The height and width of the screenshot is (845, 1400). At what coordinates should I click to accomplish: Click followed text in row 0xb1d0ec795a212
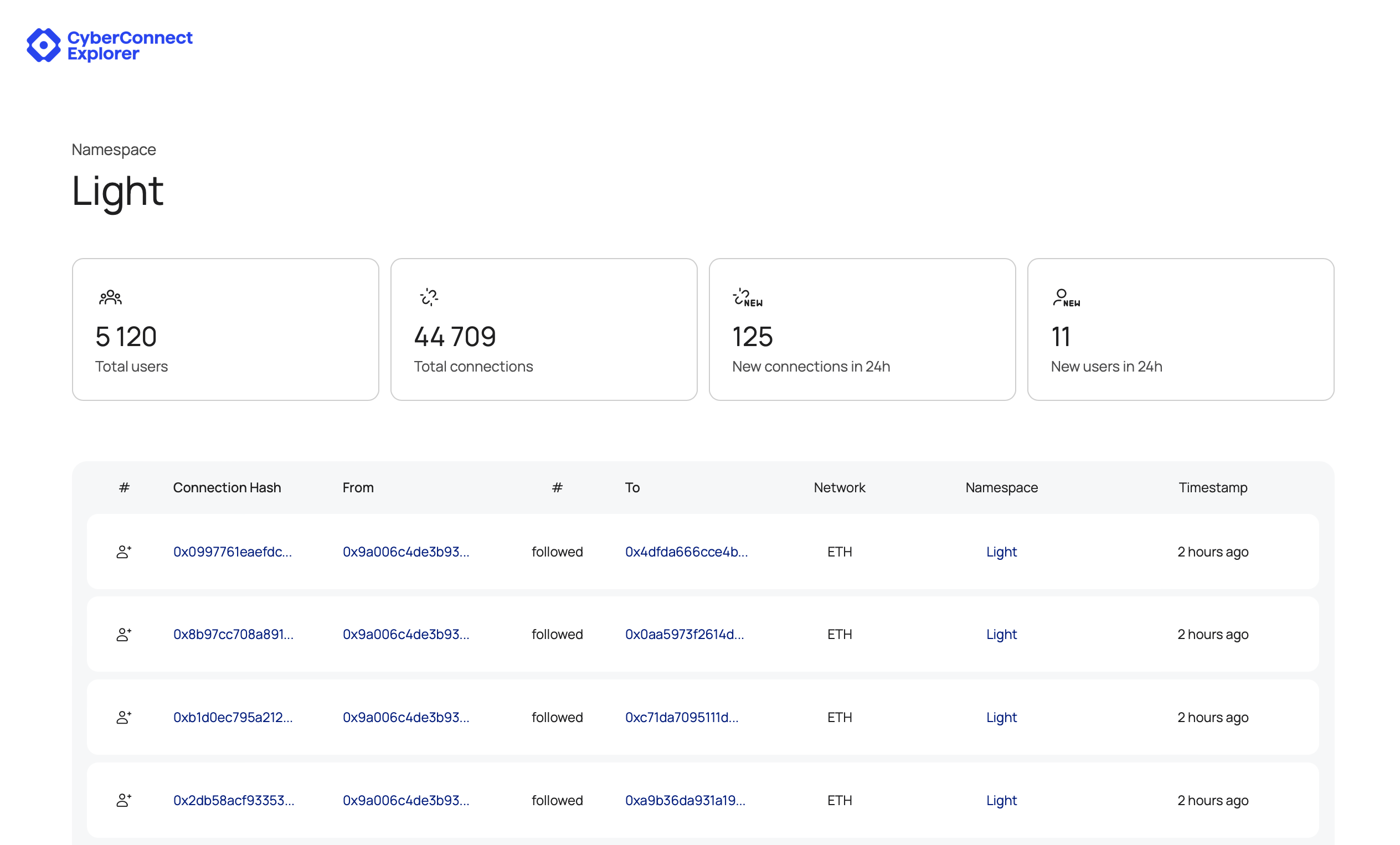557,718
